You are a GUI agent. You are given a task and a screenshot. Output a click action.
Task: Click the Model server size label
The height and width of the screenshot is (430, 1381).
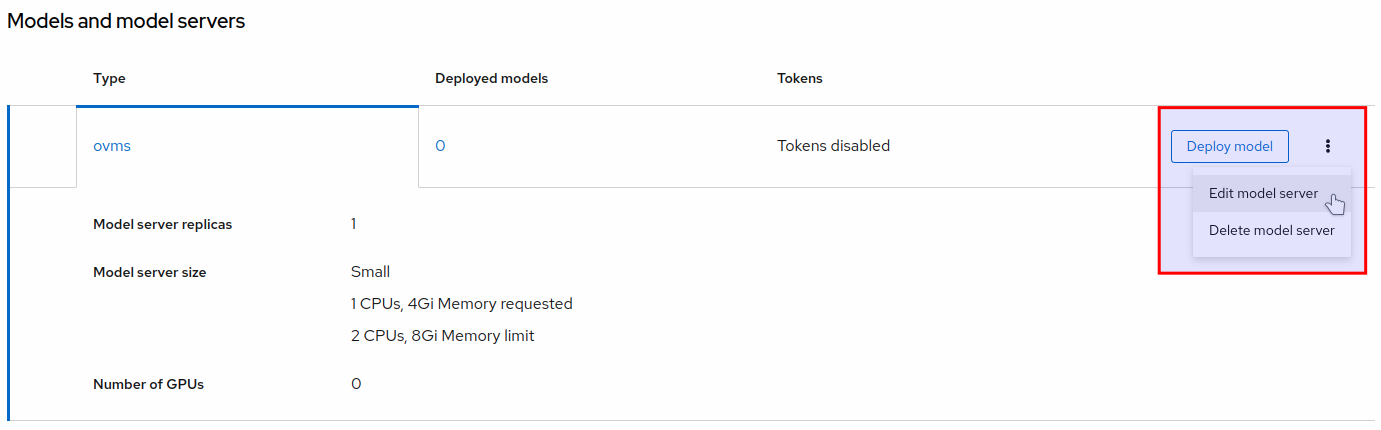[x=149, y=272]
